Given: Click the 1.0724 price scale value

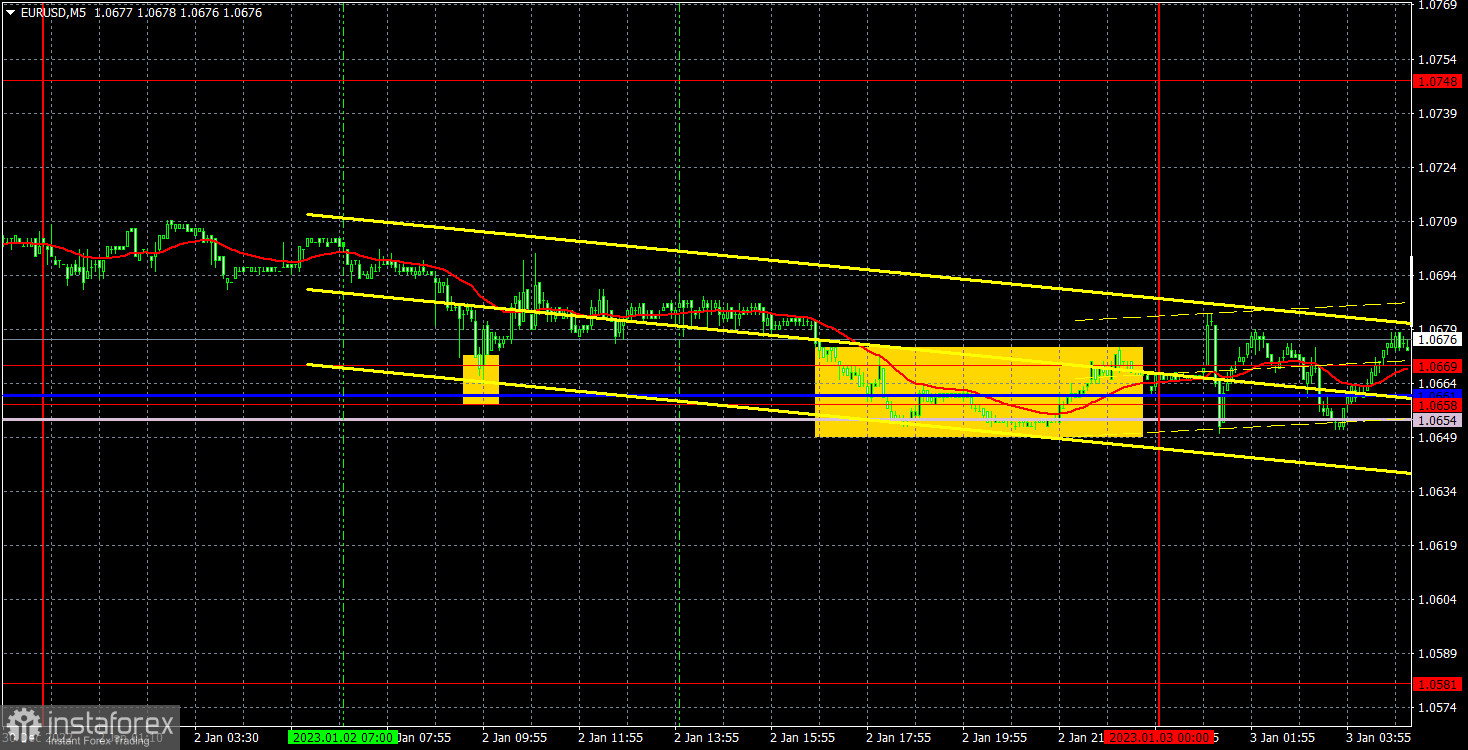Looking at the screenshot, I should (1438, 167).
